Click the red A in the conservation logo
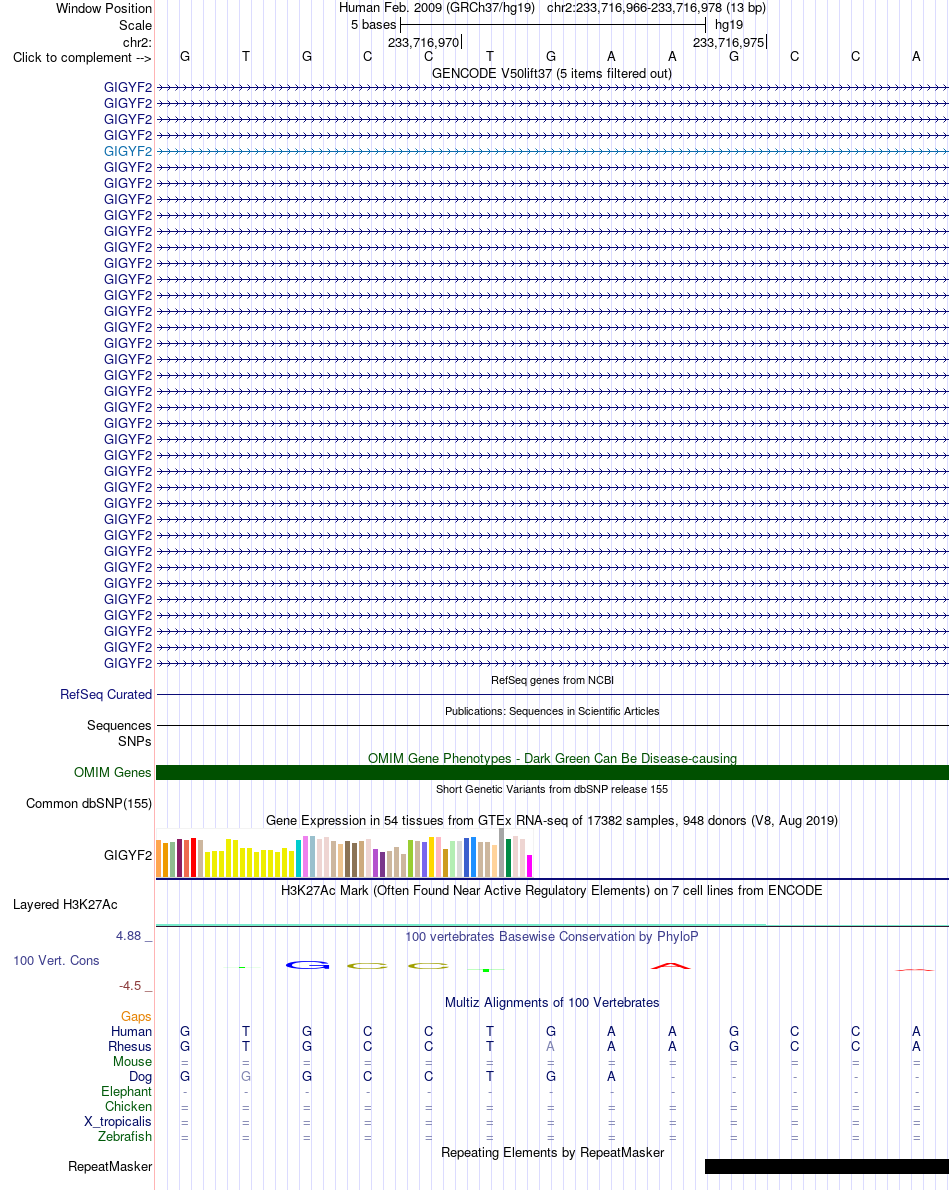Image resolution: width=950 pixels, height=1190 pixels. 671,966
